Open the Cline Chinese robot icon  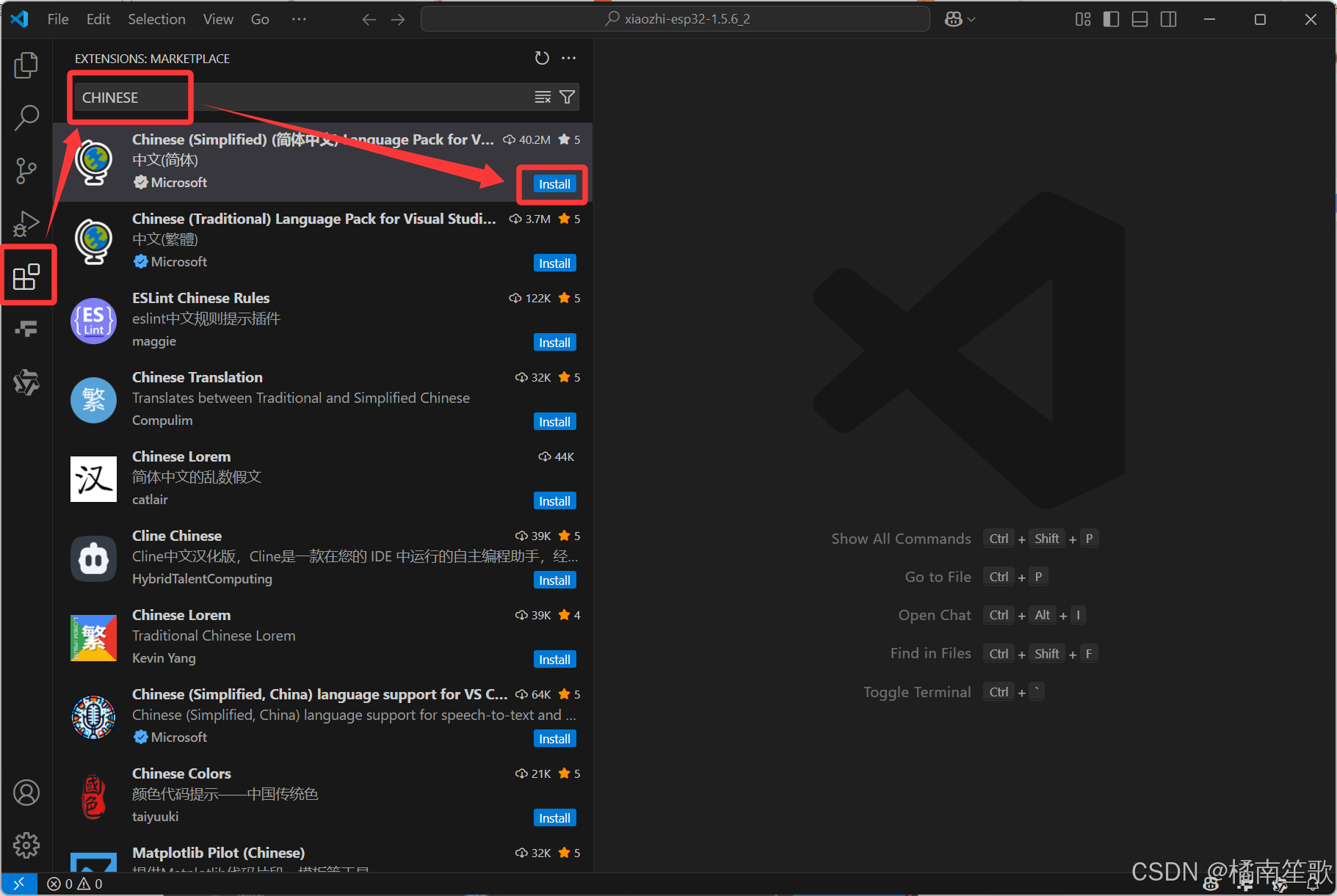tap(93, 558)
